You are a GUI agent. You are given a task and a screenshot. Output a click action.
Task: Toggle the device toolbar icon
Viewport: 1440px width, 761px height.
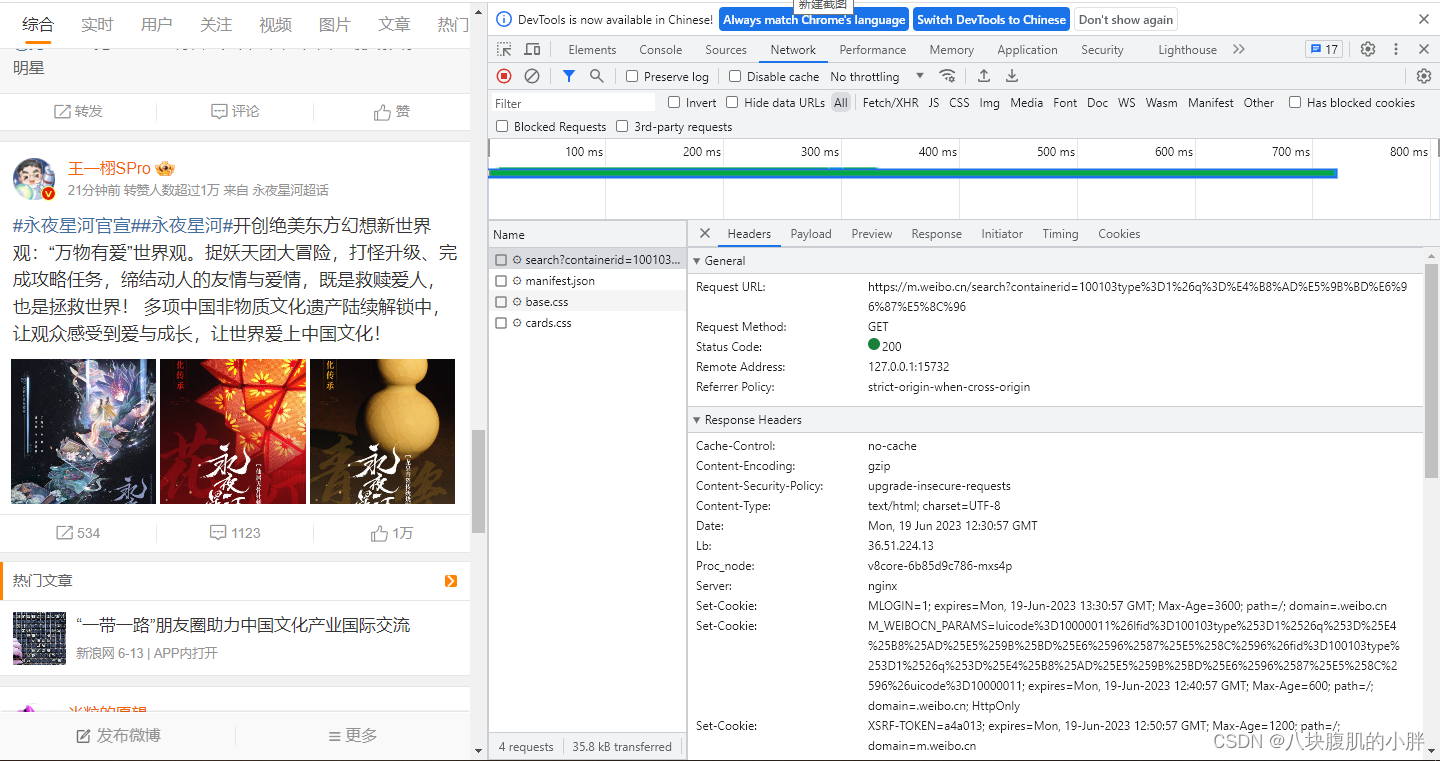click(532, 49)
